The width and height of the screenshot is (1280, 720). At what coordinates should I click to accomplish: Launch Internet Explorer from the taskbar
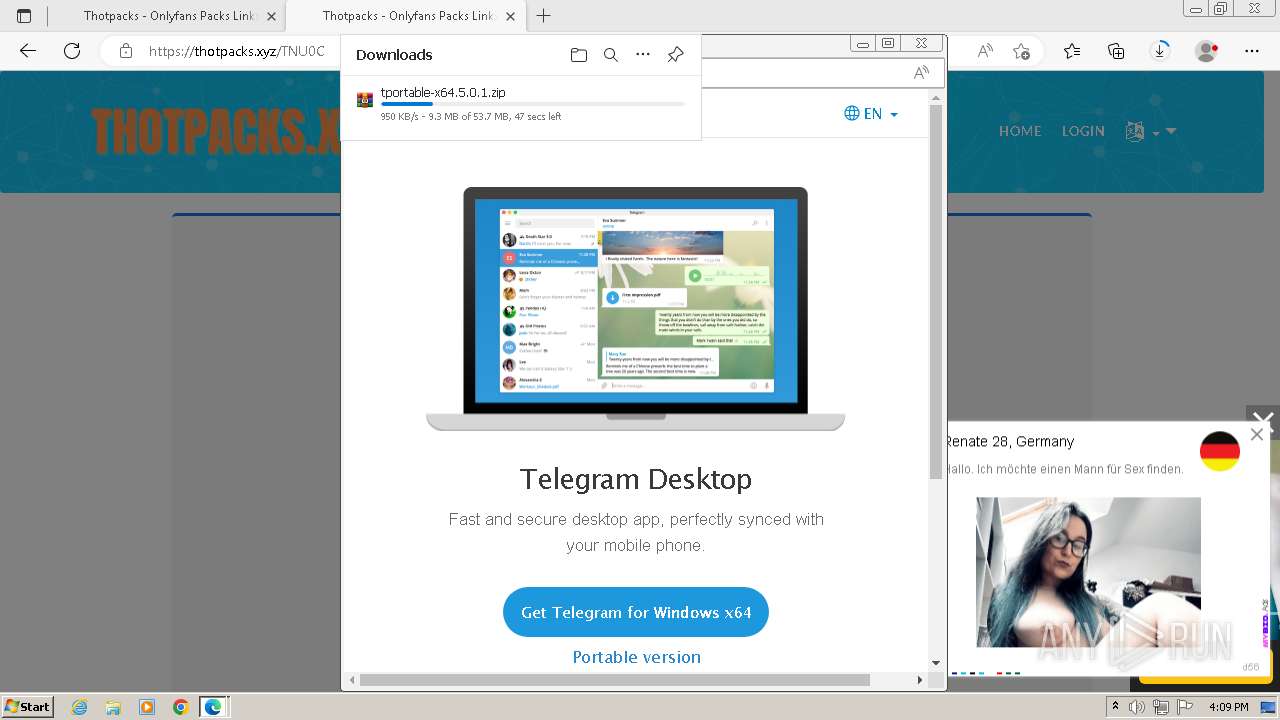tap(80, 707)
